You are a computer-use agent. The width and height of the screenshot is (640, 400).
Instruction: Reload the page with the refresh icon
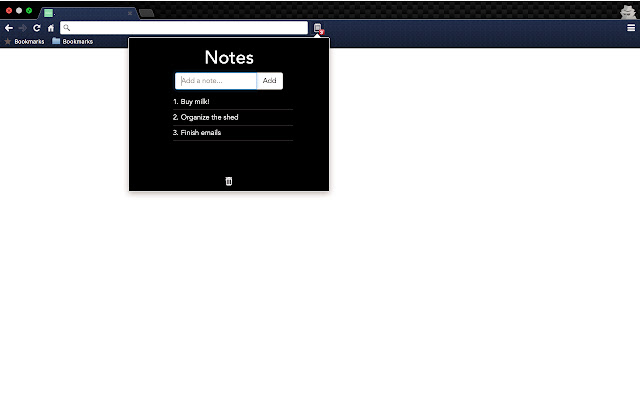(x=37, y=28)
